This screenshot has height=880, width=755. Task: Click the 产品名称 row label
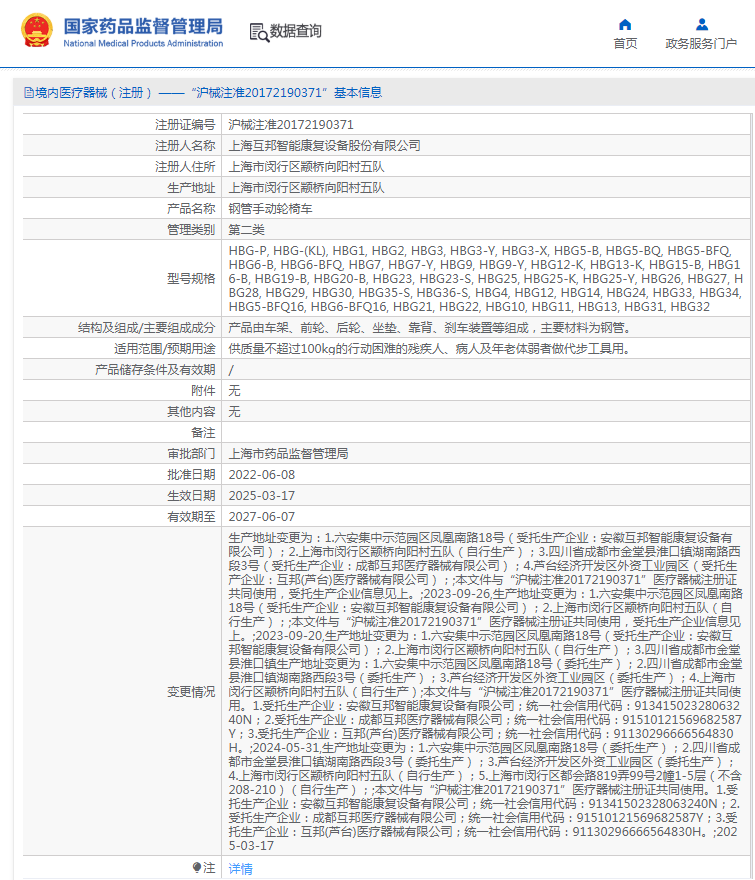191,209
